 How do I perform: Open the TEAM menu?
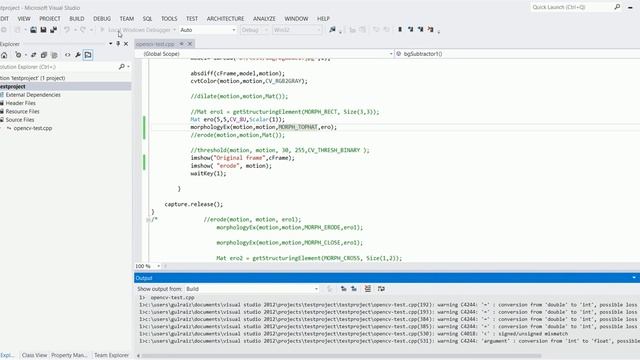(127, 18)
